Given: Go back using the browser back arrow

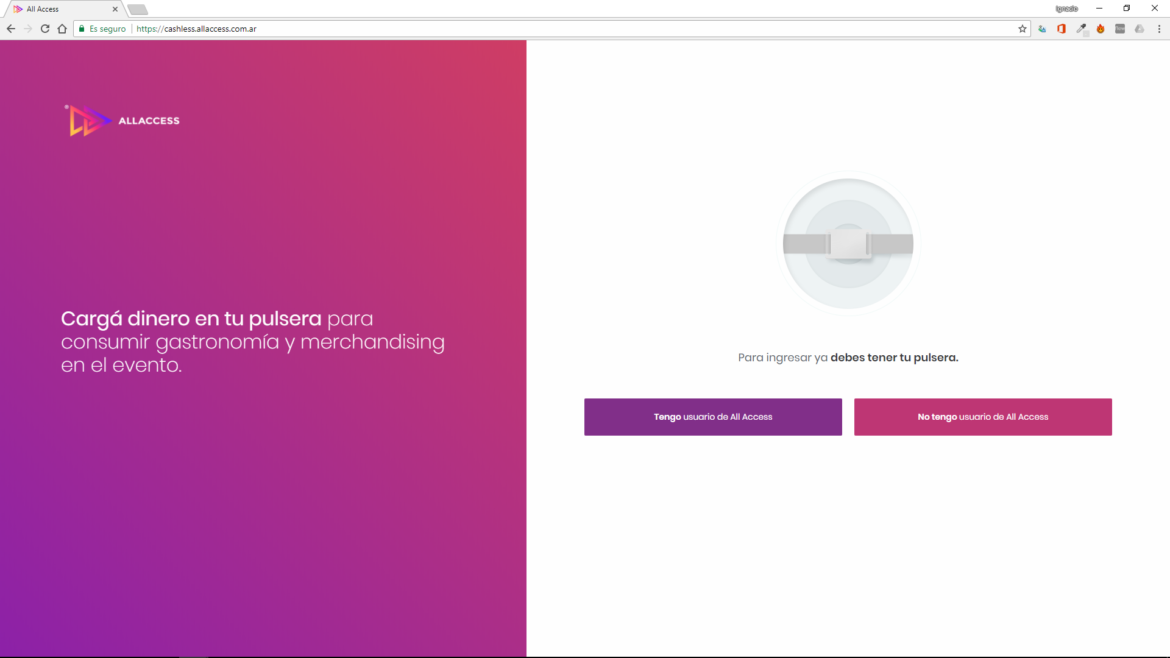Looking at the screenshot, I should 11,29.
